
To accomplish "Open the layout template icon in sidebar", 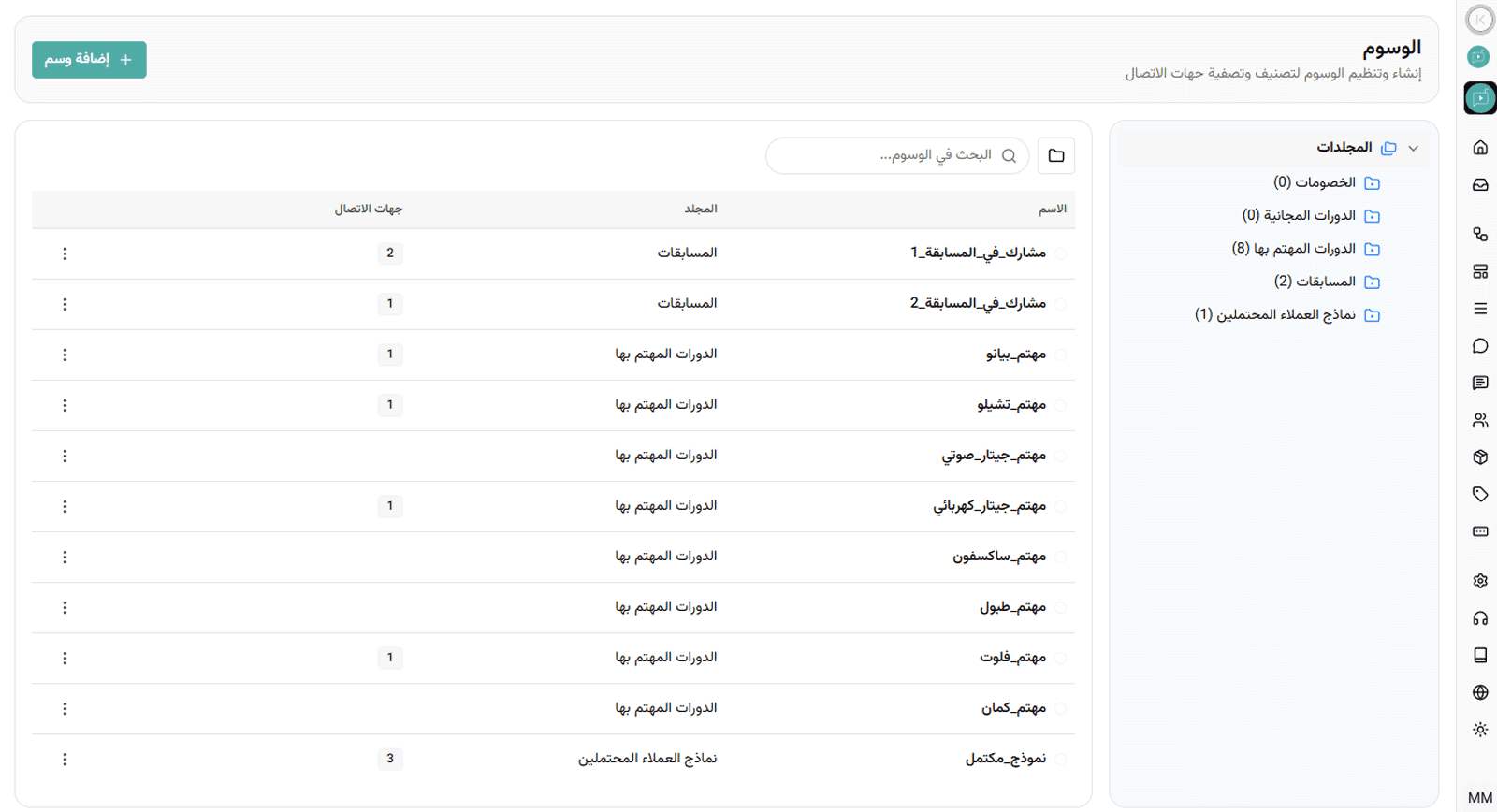I will (x=1480, y=271).
